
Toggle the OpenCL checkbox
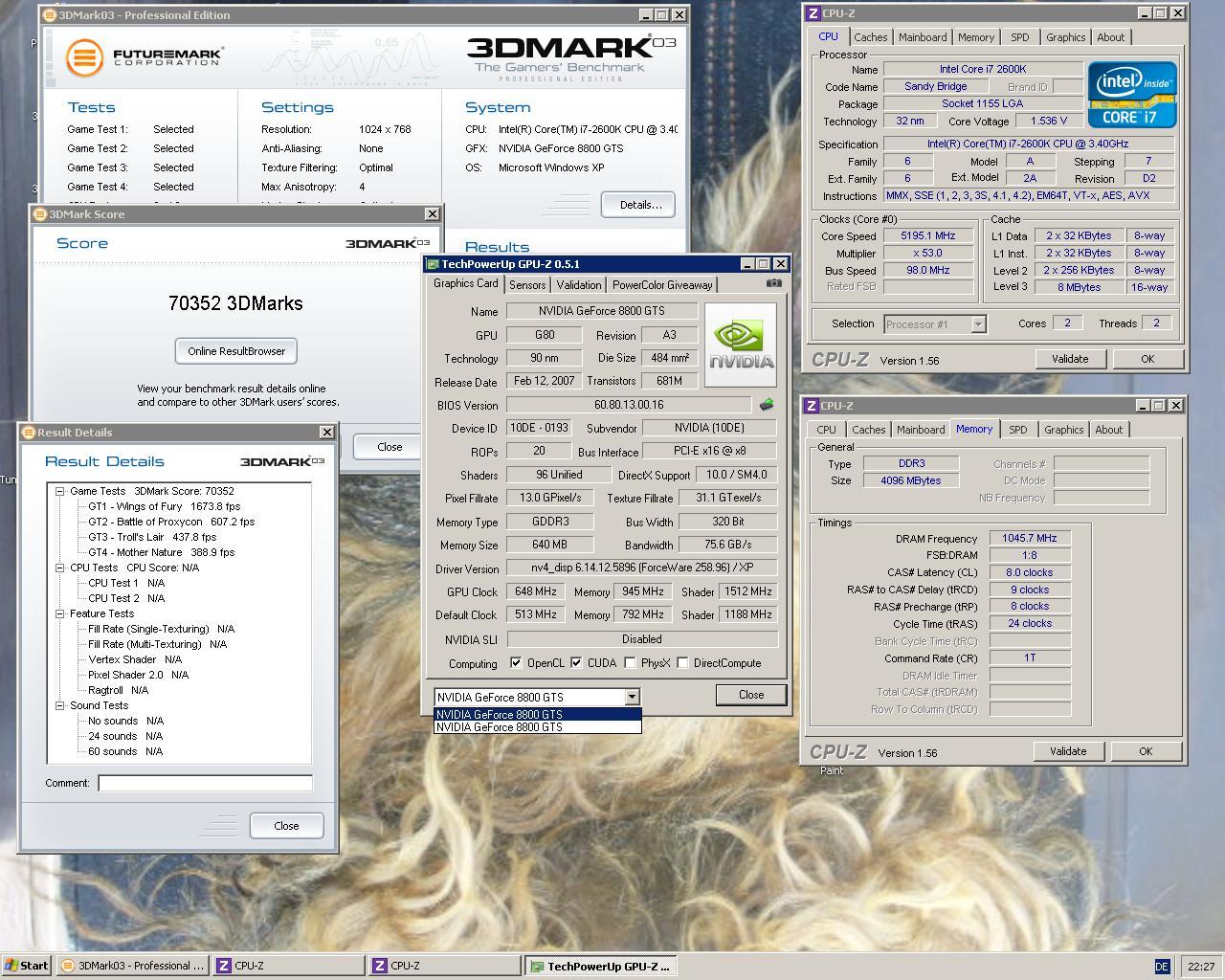(x=516, y=662)
